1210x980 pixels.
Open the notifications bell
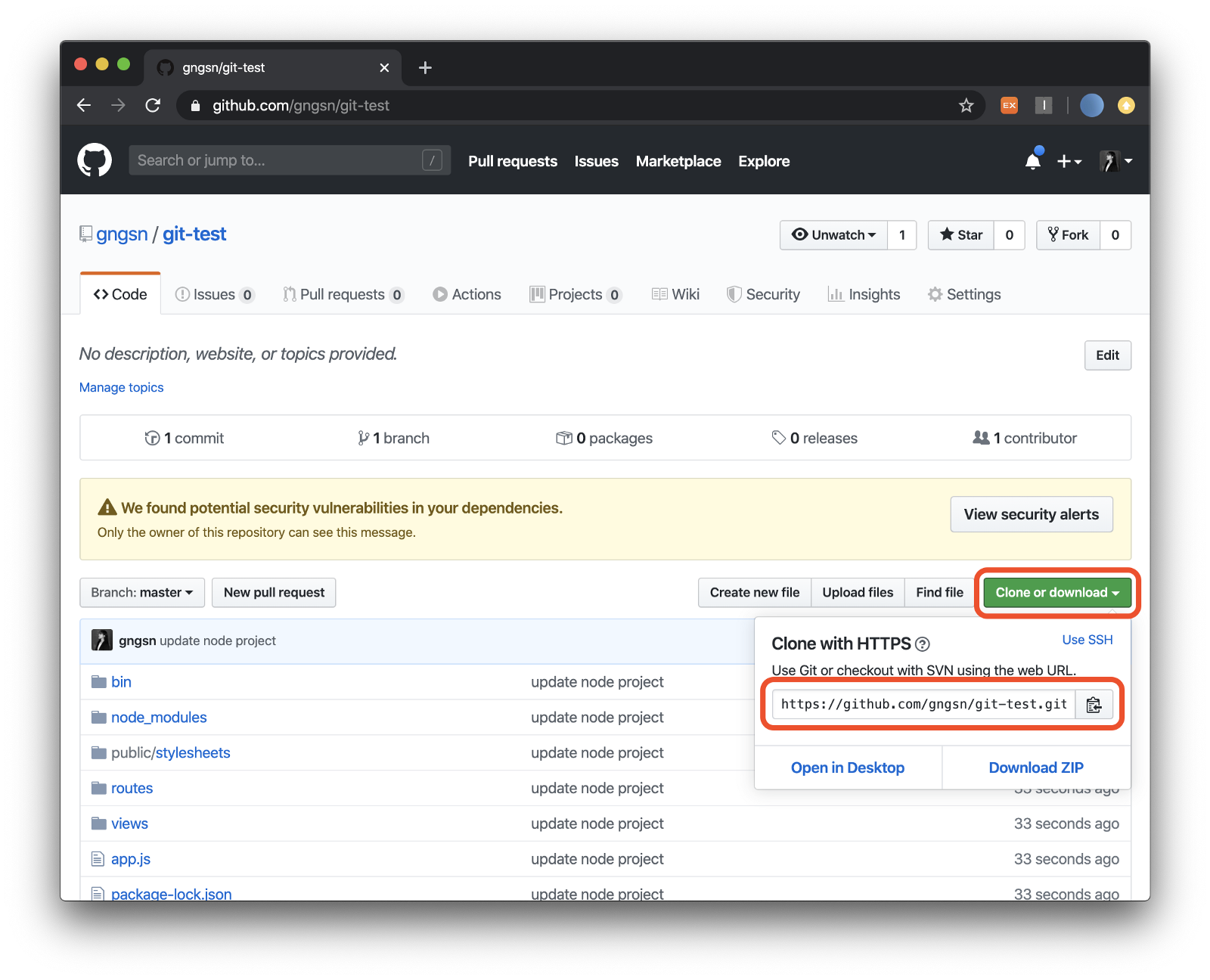[x=1033, y=160]
